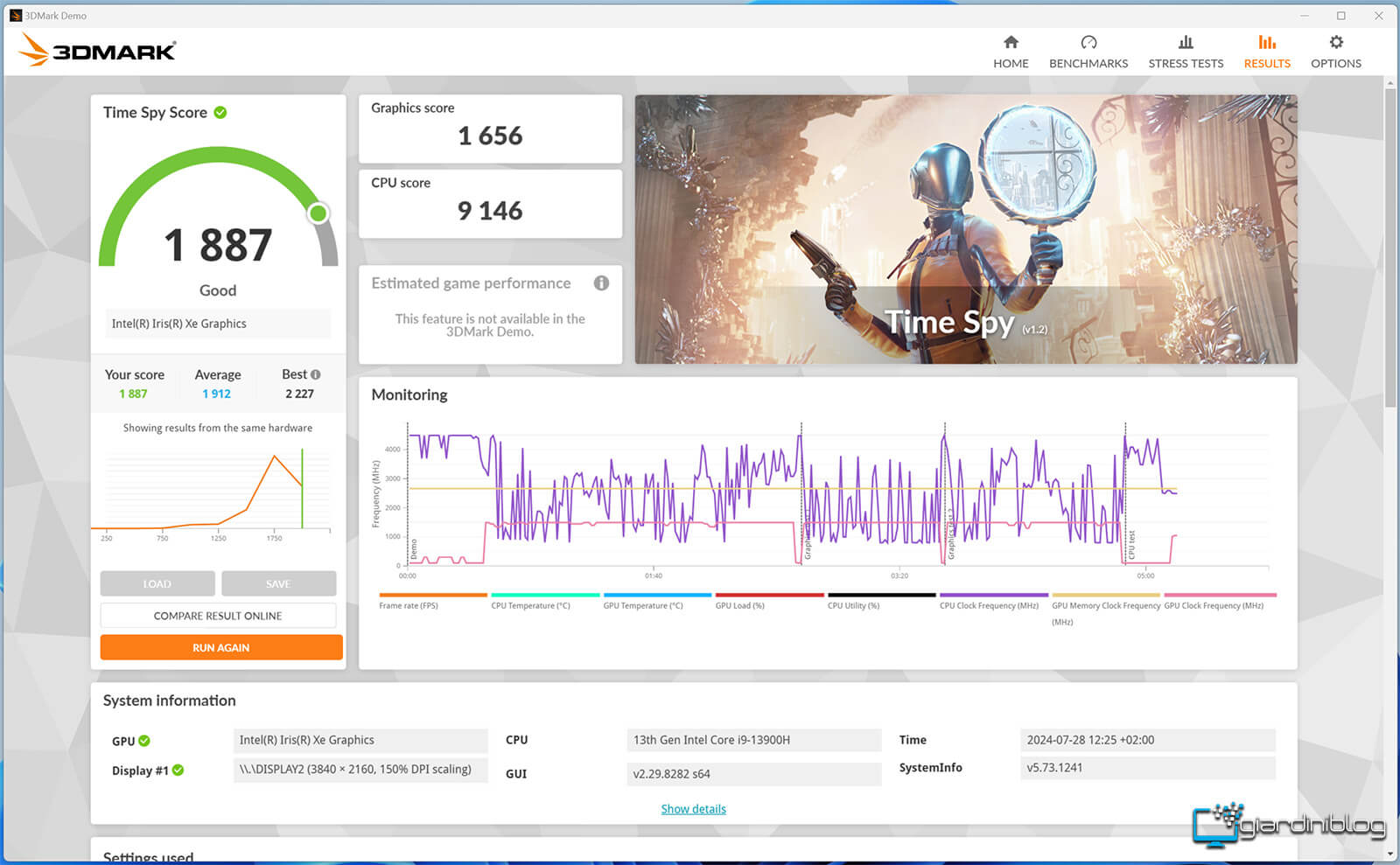Click the Display #1 field value
The height and width of the screenshot is (865, 1400).
[x=360, y=770]
